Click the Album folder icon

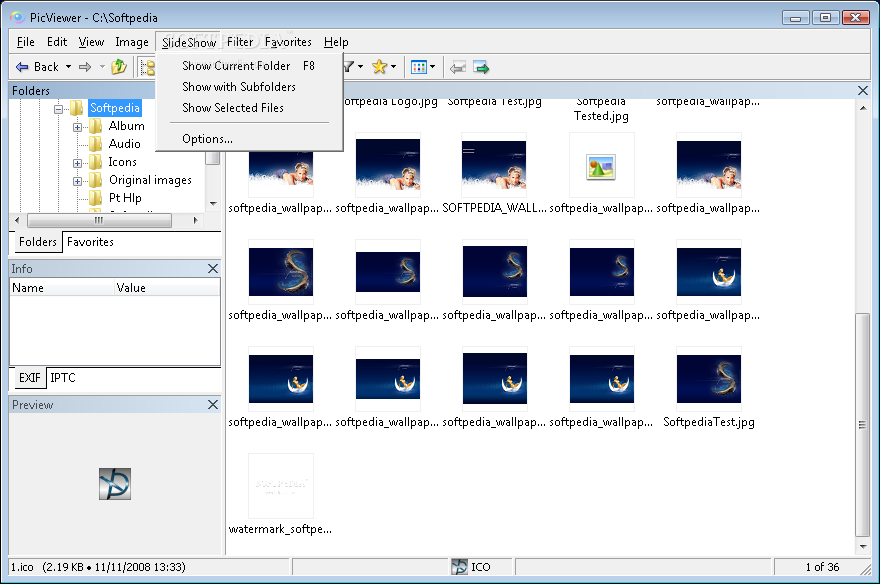[95, 126]
